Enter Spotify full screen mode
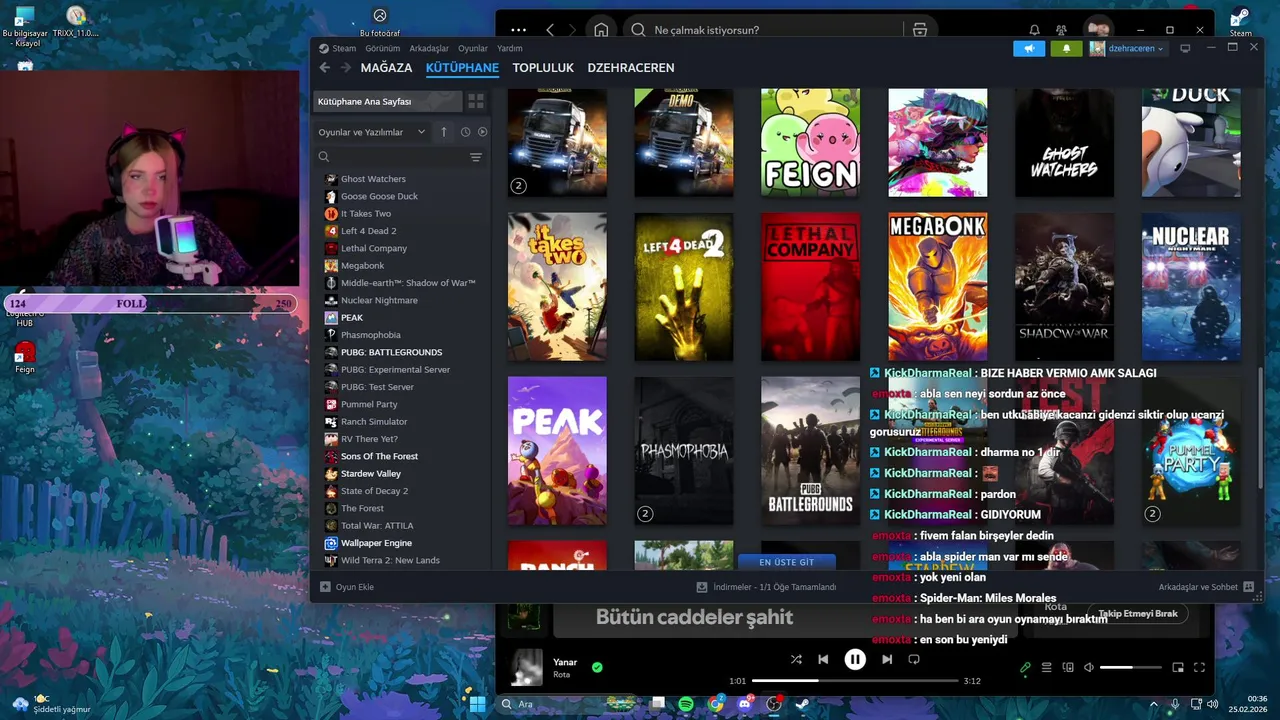 pyautogui.click(x=1199, y=667)
